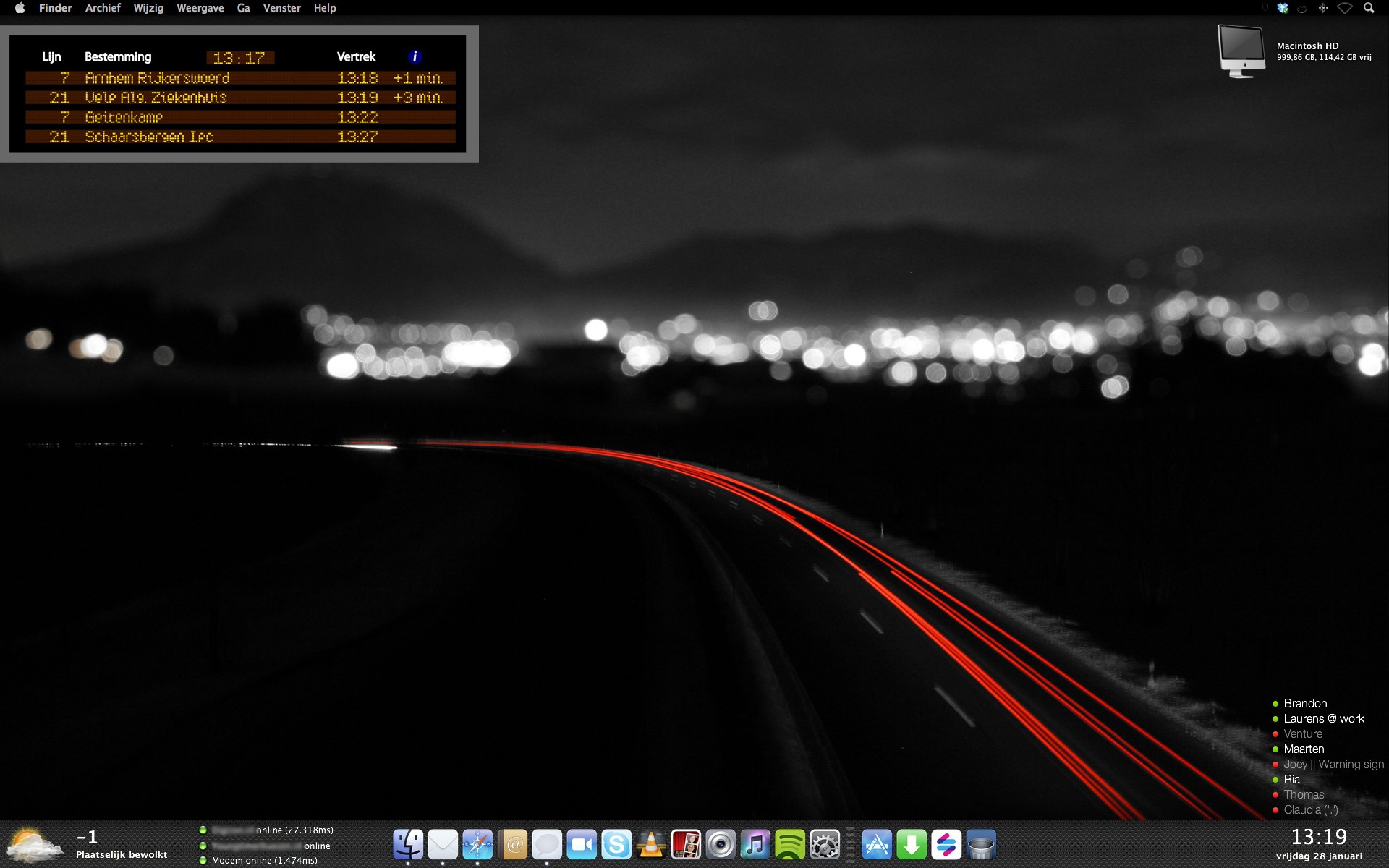Open the Weergave menu
This screenshot has height=868, width=1389.
point(200,8)
